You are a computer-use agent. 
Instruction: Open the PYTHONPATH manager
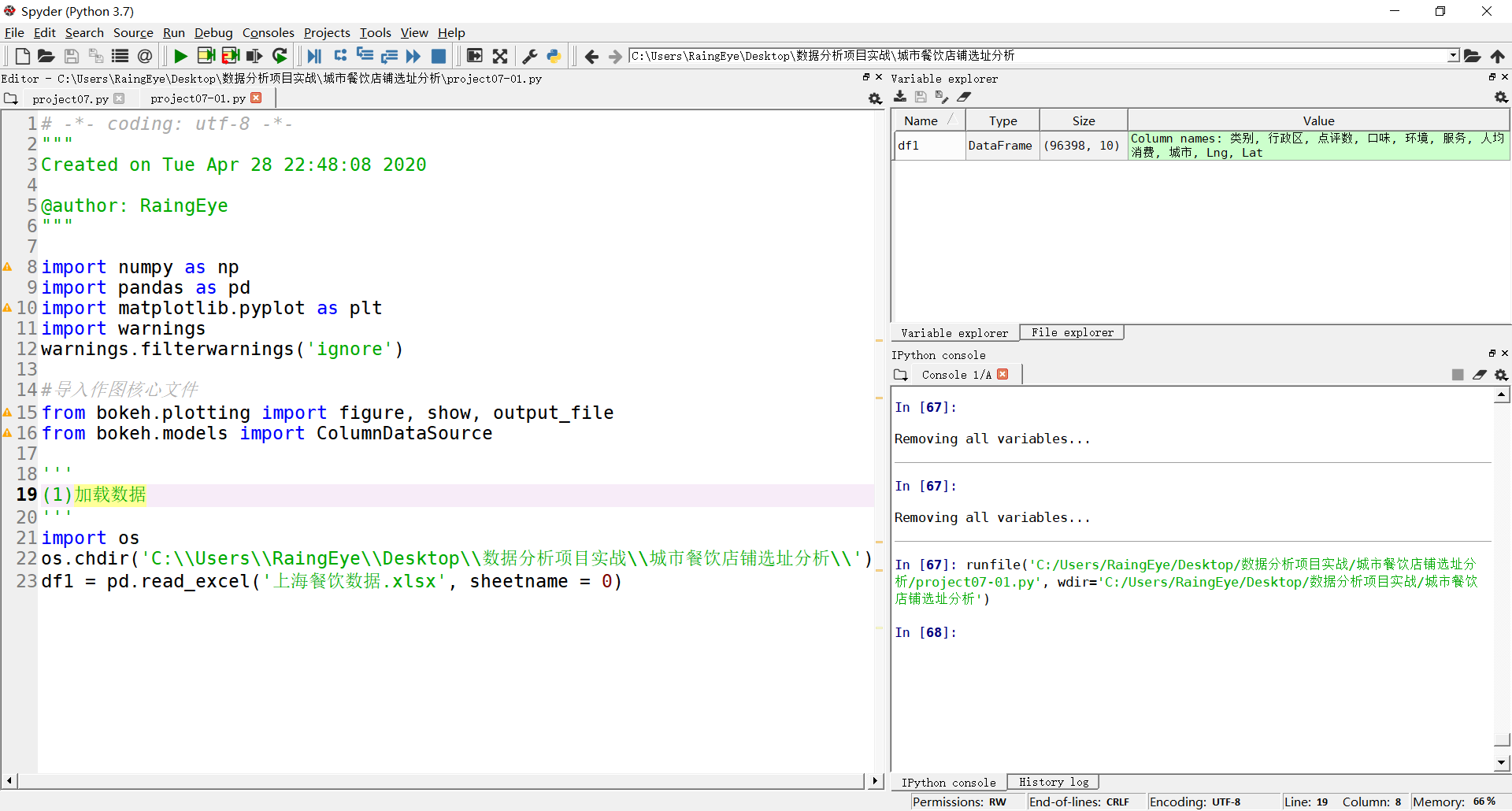pos(554,56)
